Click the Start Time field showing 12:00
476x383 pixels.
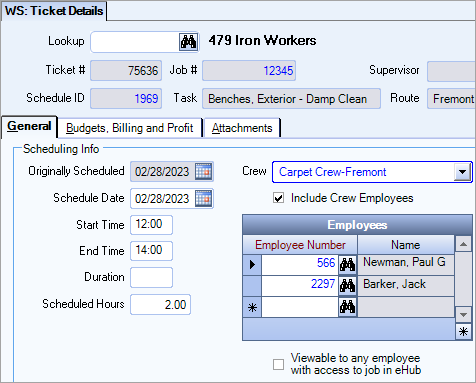151,225
